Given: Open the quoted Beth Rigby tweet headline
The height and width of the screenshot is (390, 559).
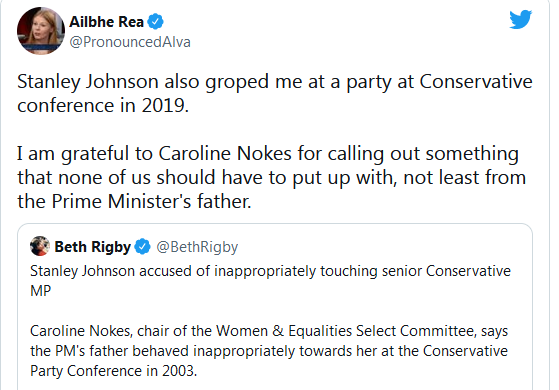Looking at the screenshot, I should [270, 281].
